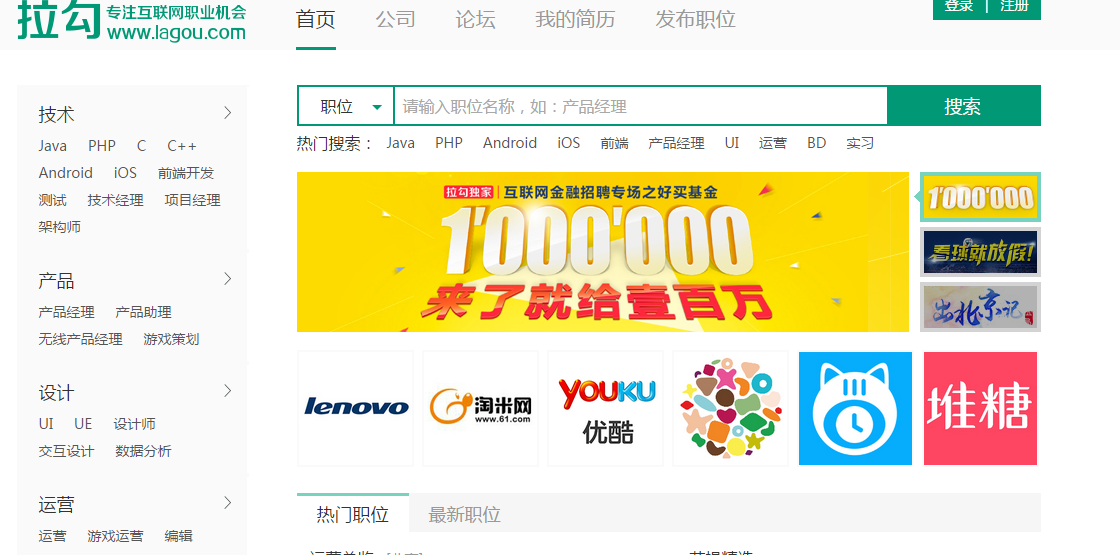Viewport: 1120px width, 555px height.
Task: Focus the job name search field
Action: pos(640,106)
